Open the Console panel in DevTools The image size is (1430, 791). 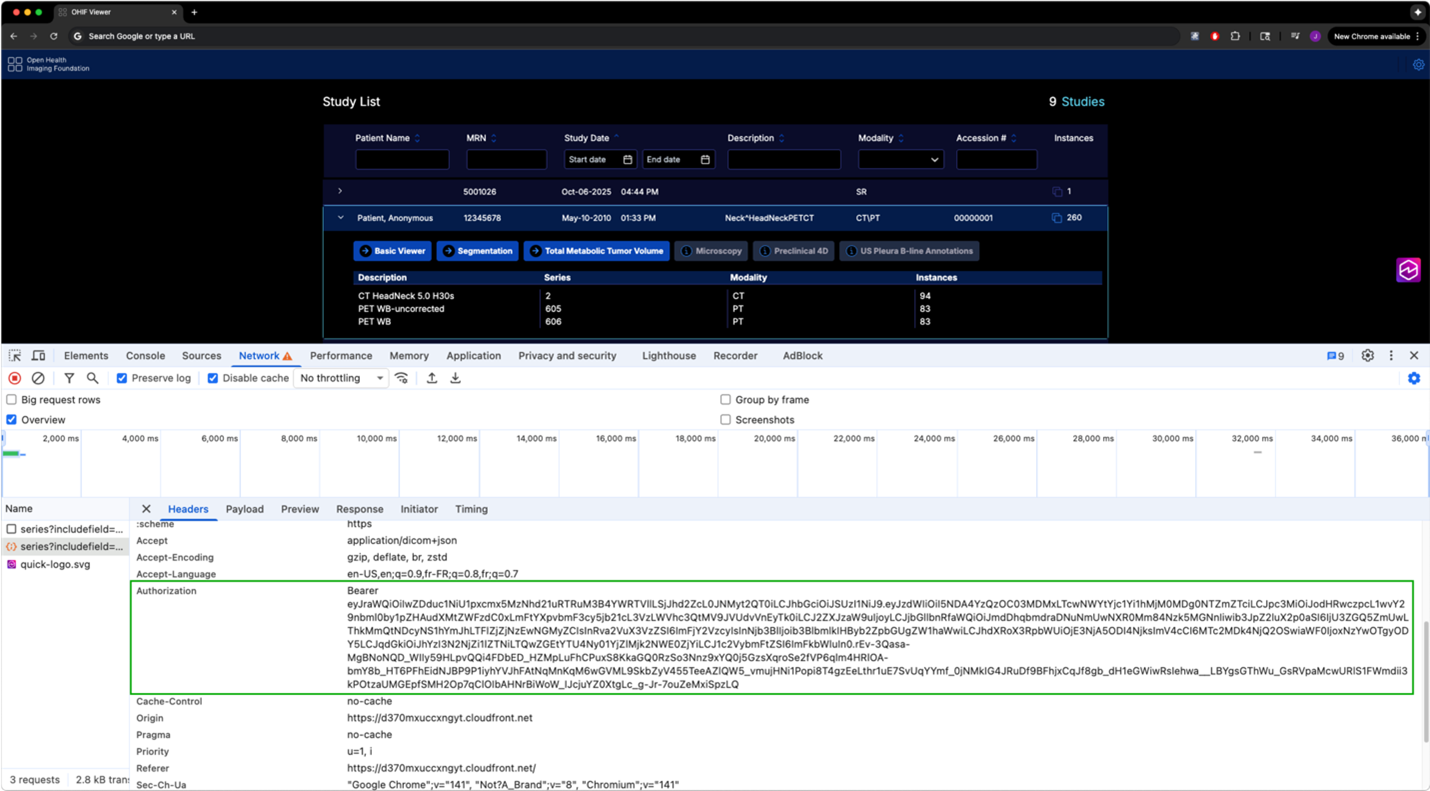click(145, 355)
